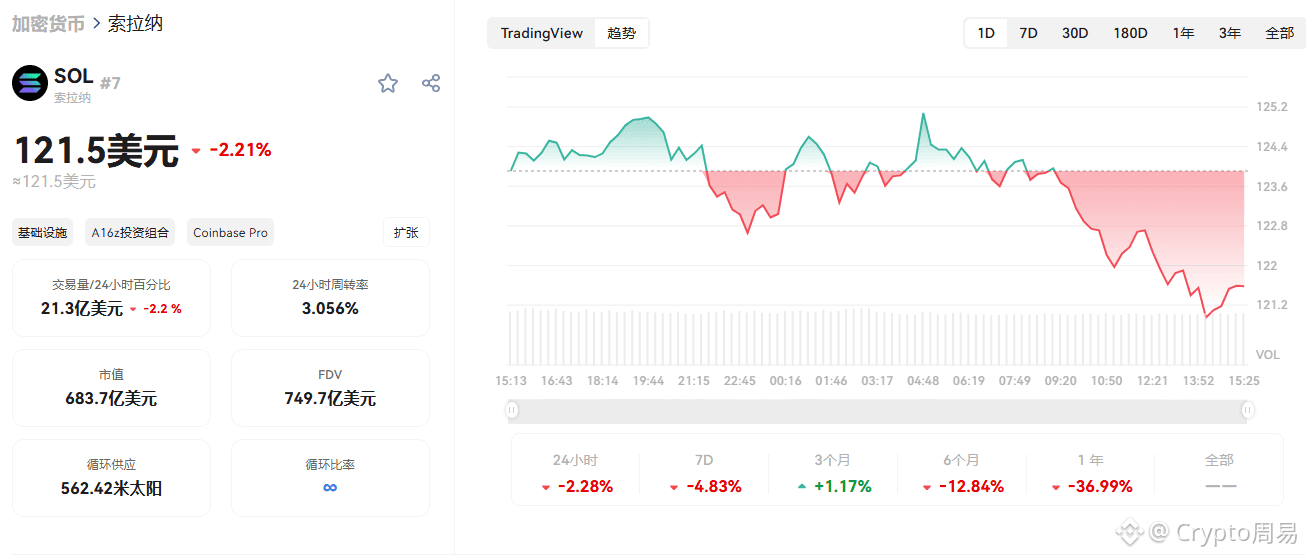Click right handle of chart range slider
1306x558 pixels.
pos(1248,410)
